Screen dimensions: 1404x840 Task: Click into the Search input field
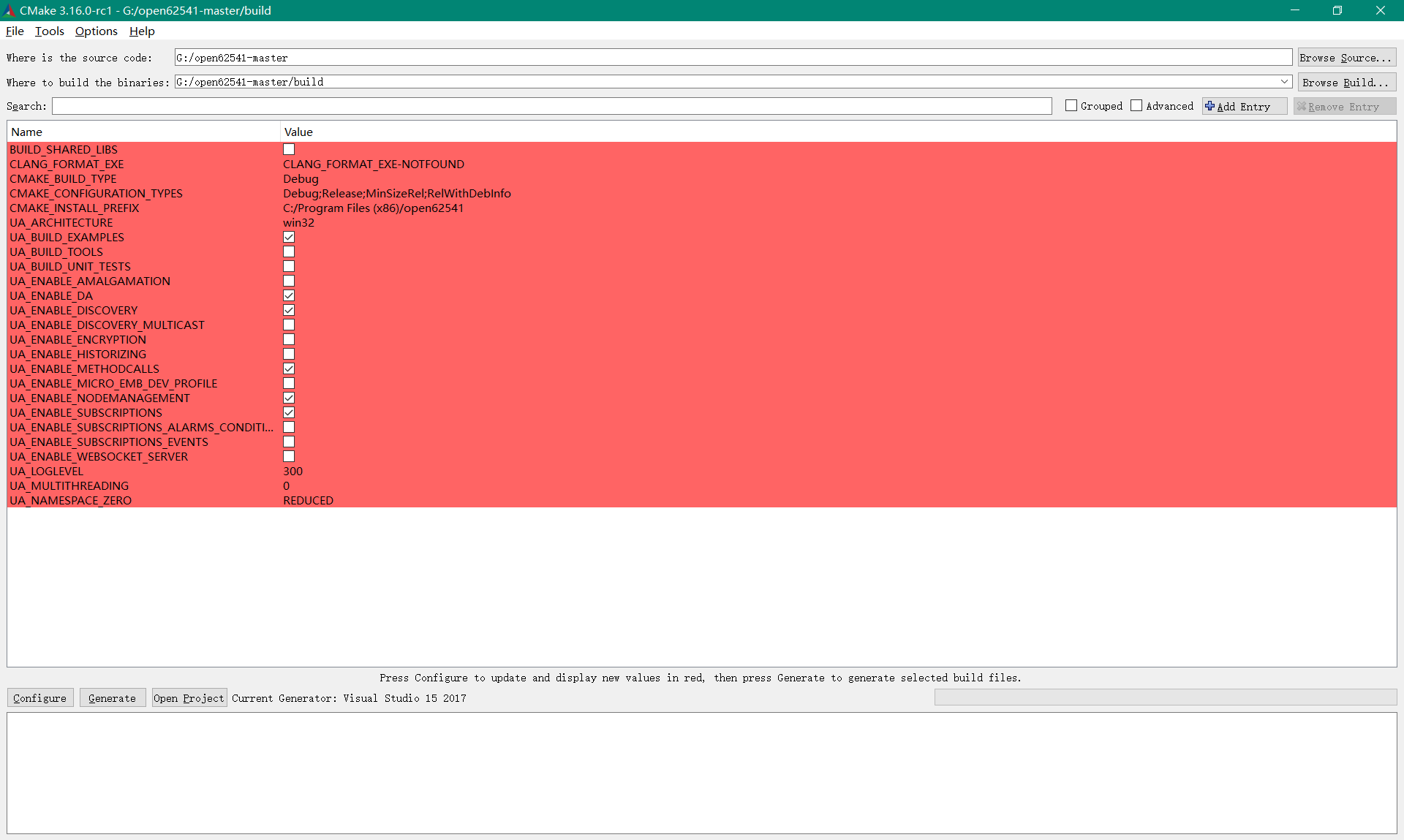(551, 106)
